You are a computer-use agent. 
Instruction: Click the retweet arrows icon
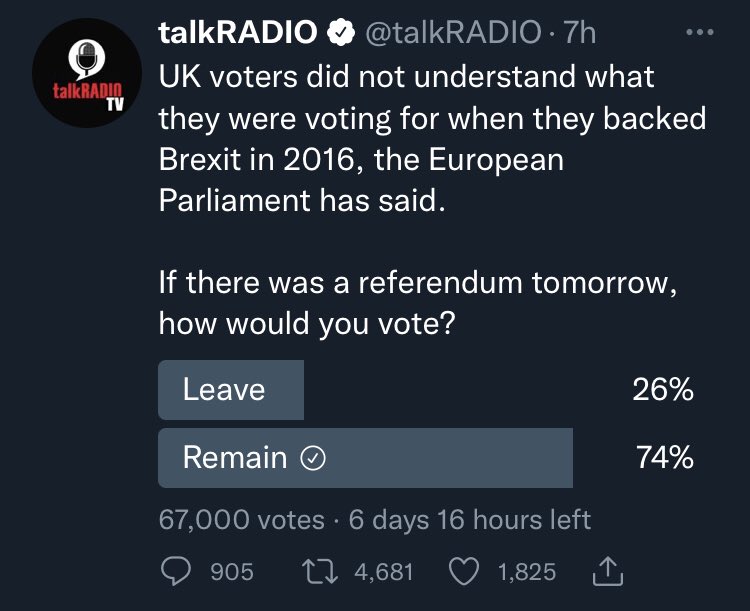click(320, 572)
